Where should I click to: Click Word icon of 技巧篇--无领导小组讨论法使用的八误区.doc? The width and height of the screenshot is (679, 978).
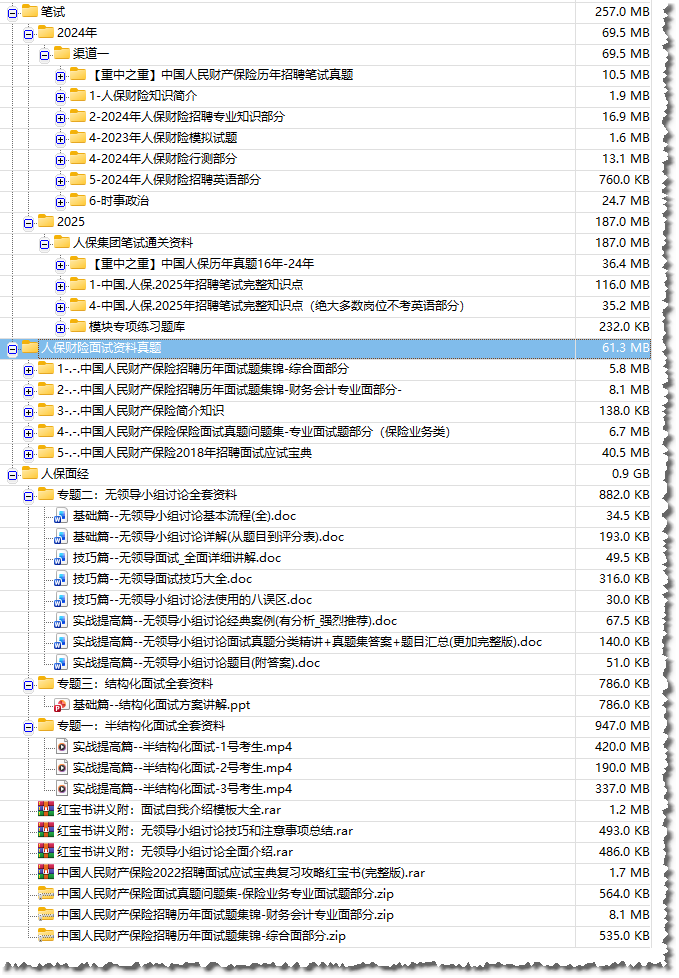(61, 600)
